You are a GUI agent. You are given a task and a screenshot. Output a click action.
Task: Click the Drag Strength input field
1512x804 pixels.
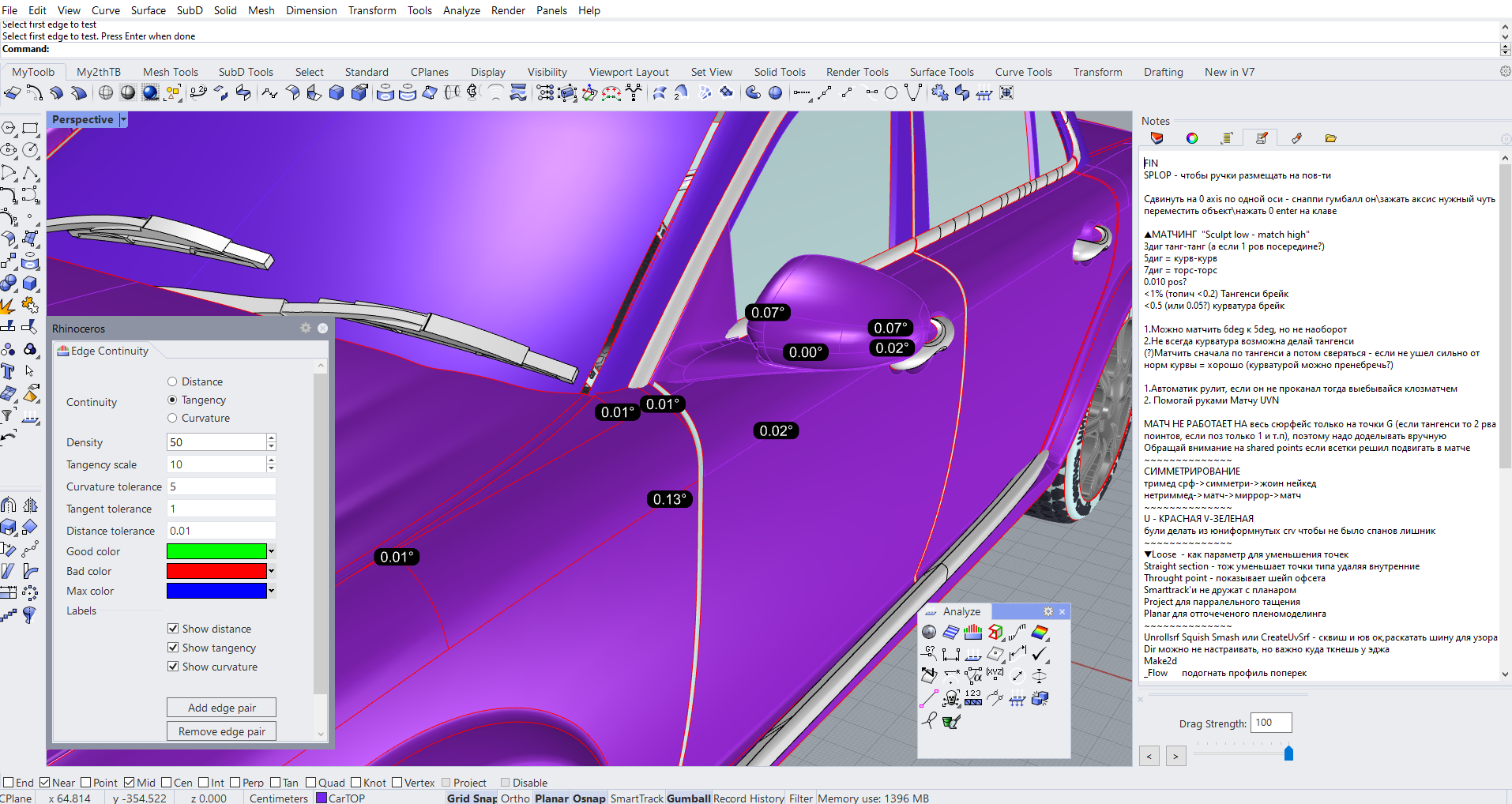[x=1271, y=723]
